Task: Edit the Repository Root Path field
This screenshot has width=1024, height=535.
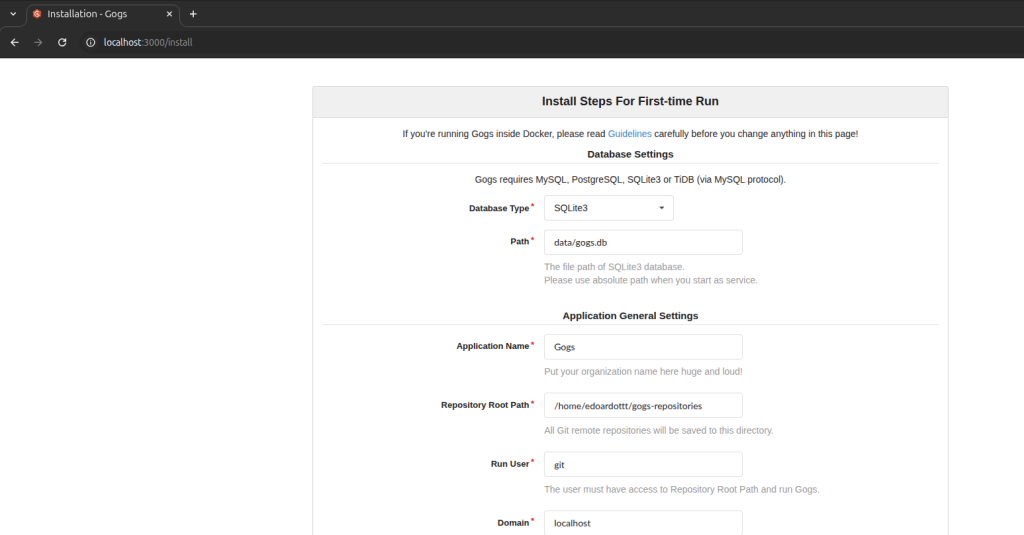Action: point(643,406)
